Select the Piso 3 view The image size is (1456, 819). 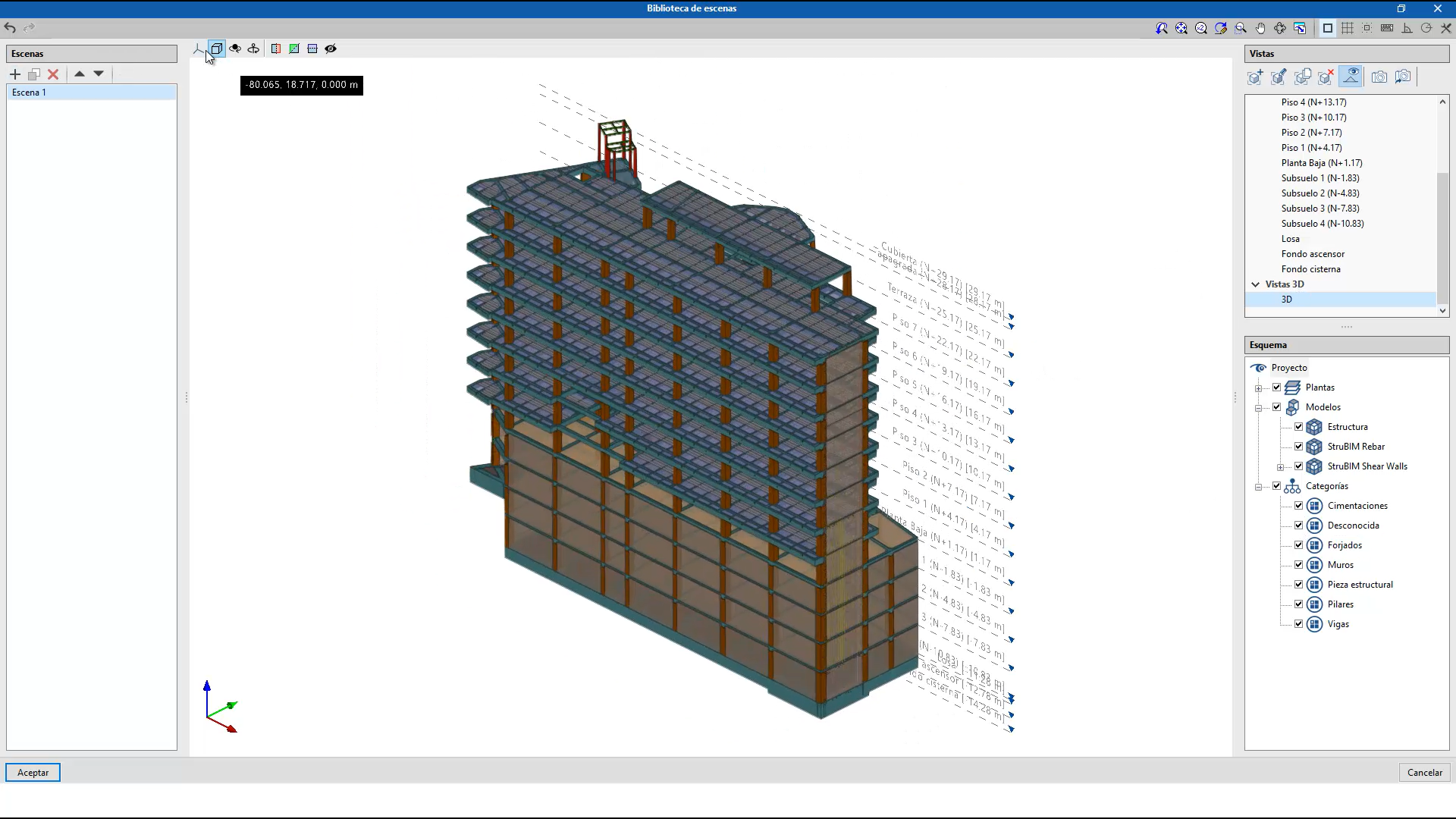(x=1313, y=118)
